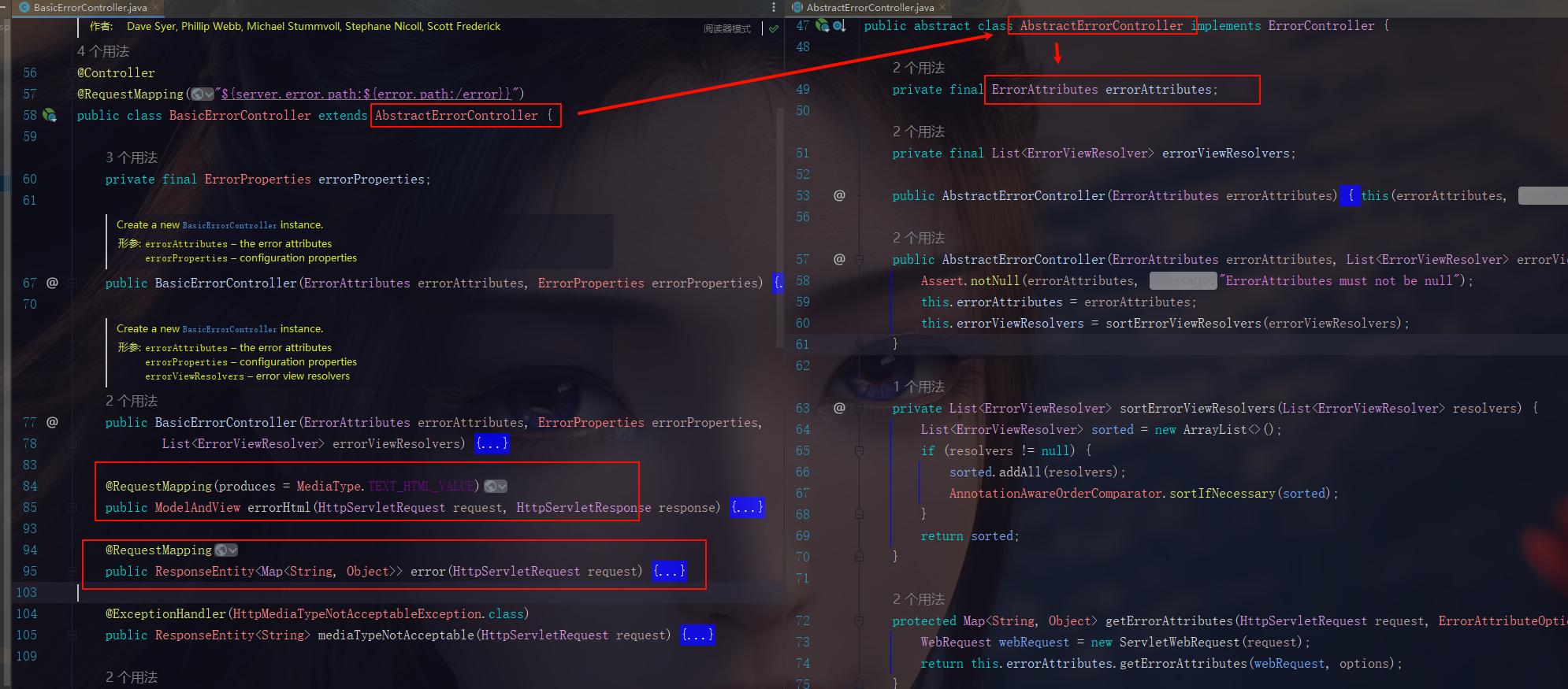The image size is (1568, 689).
Task: Click the green inspection checkmark in left editor
Action: 774,28
